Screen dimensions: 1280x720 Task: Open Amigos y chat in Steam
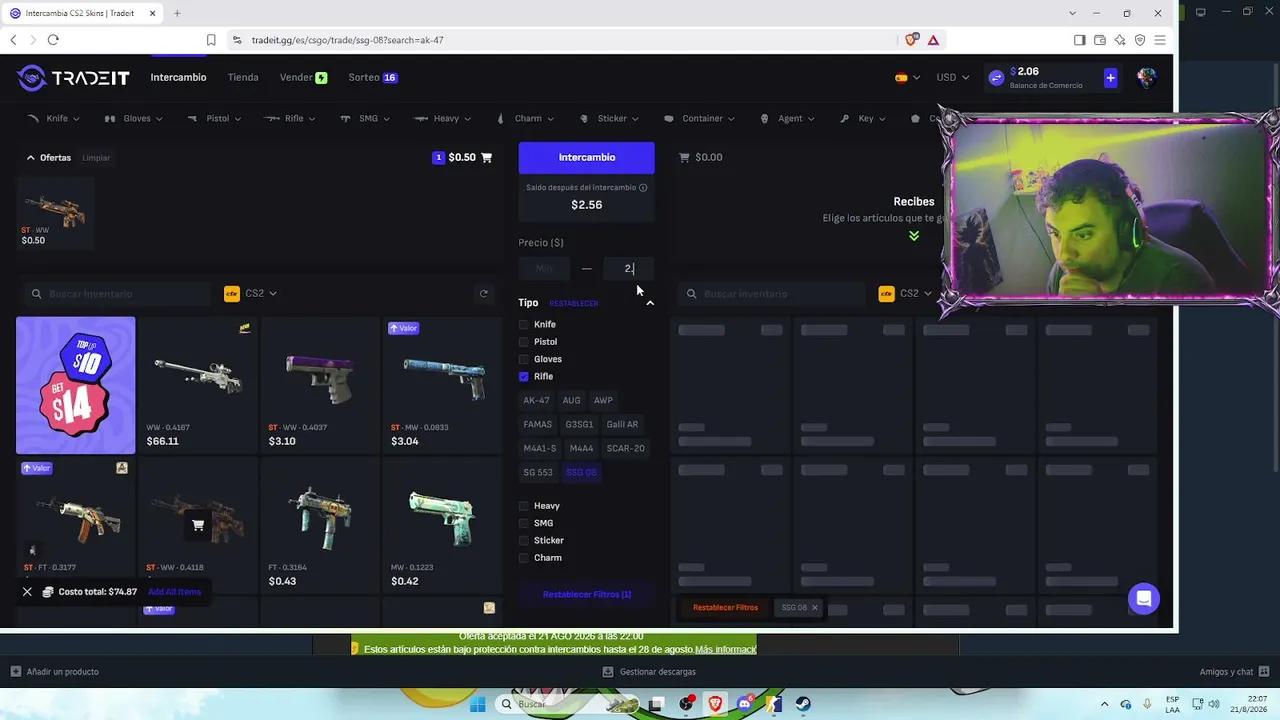pyautogui.click(x=1234, y=672)
